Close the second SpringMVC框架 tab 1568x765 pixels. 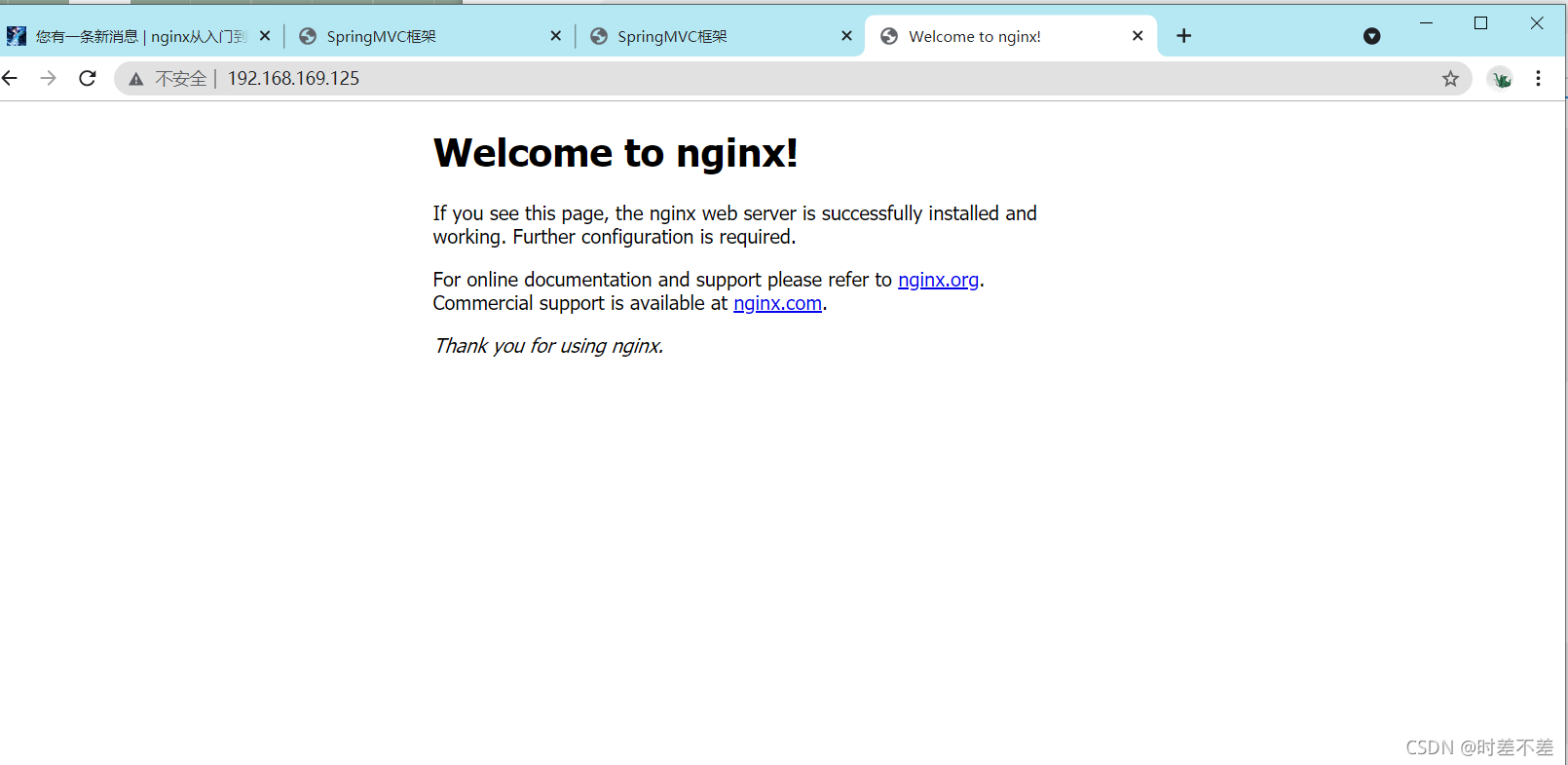[846, 36]
